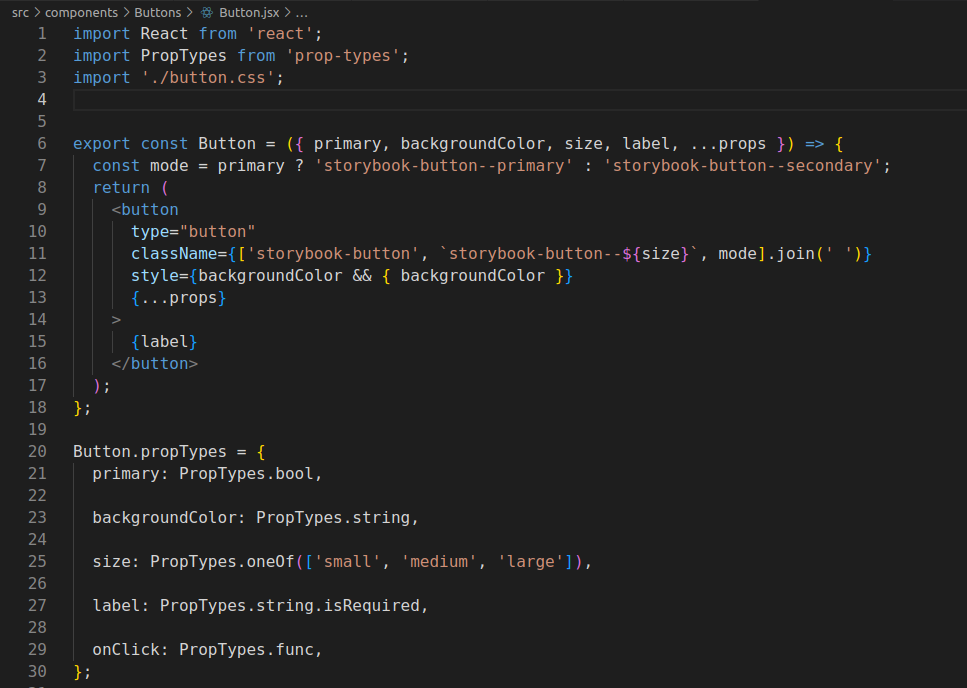Click line number 30 at the file end
Screen dimensions: 967x688
37,671
